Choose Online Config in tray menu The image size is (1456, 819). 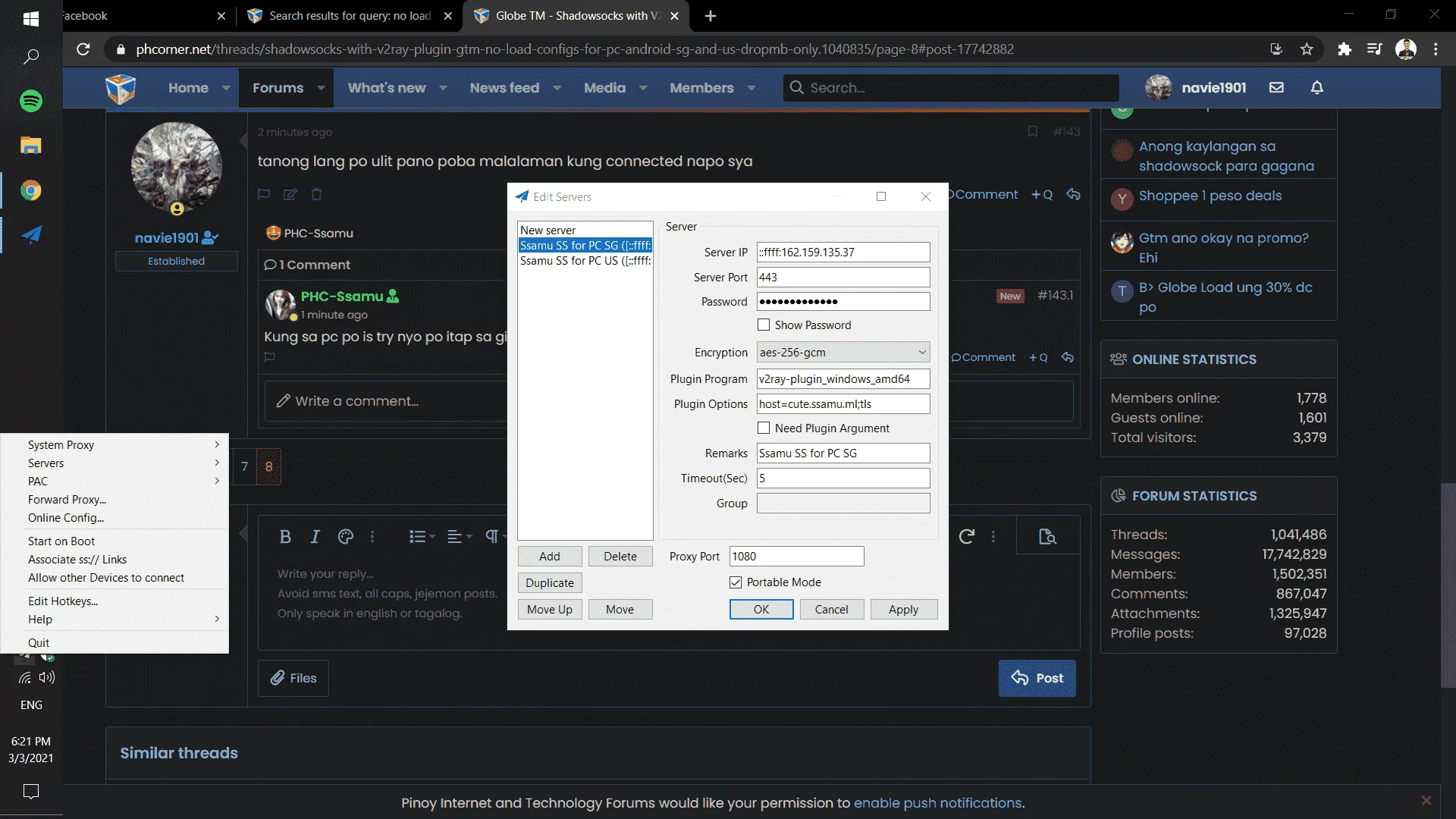tap(115, 518)
